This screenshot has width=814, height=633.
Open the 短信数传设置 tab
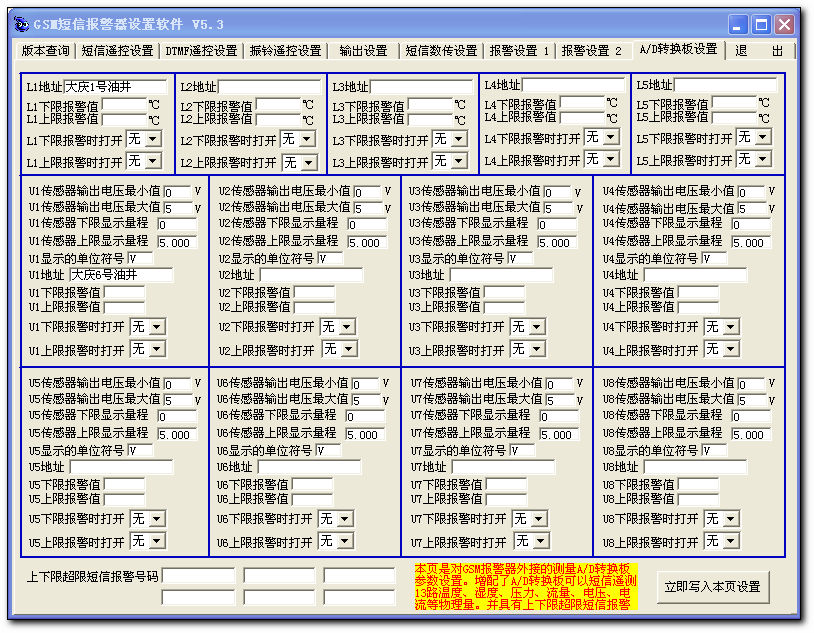tap(441, 50)
